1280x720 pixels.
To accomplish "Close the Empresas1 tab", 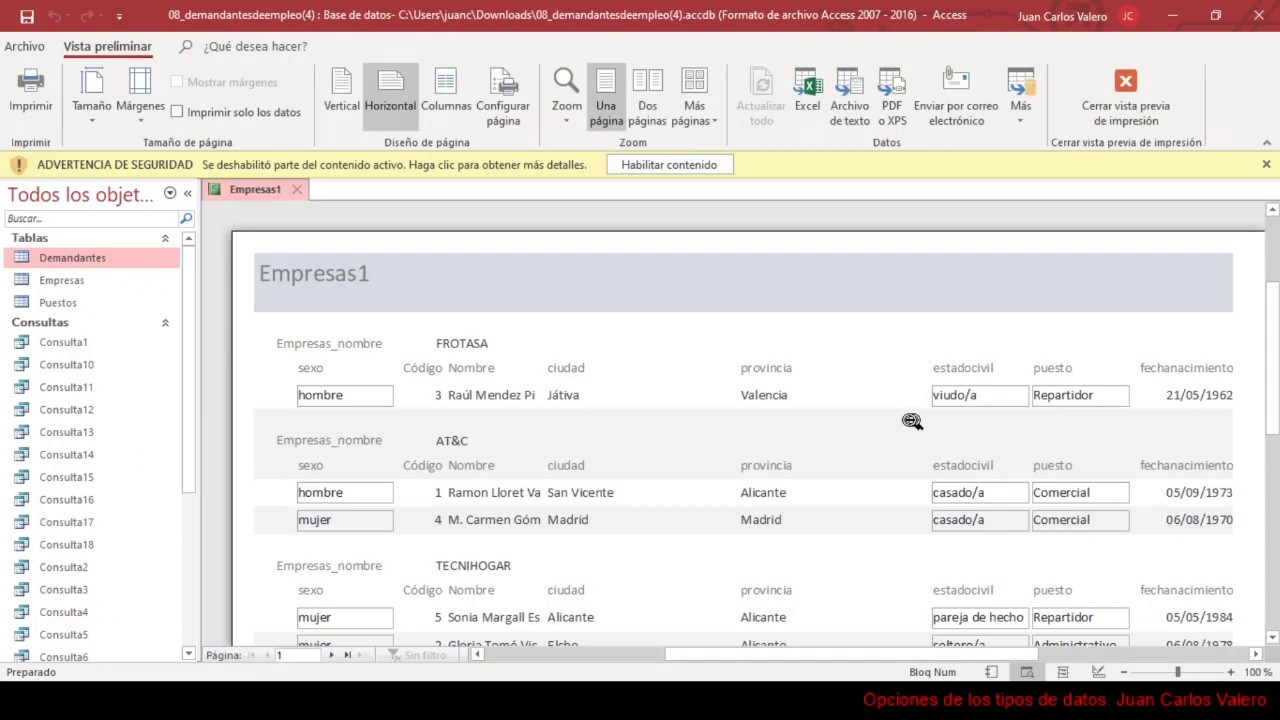I will click(x=297, y=189).
